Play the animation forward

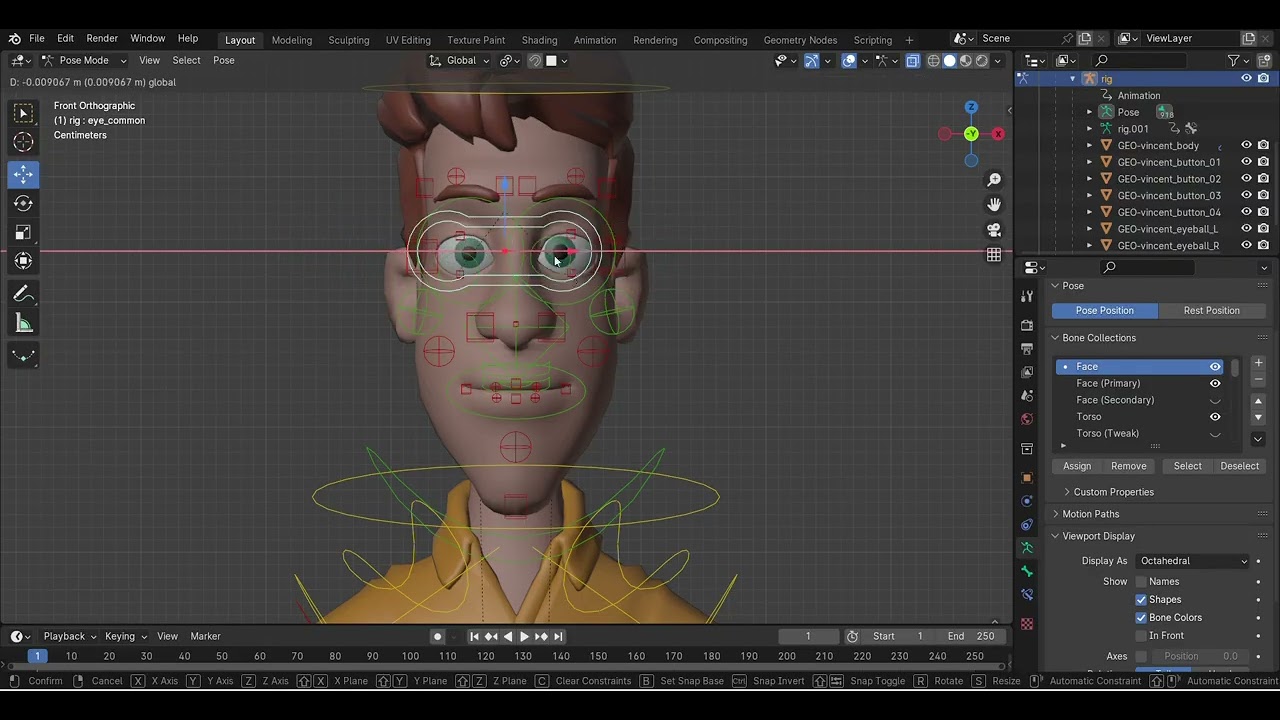pos(524,637)
